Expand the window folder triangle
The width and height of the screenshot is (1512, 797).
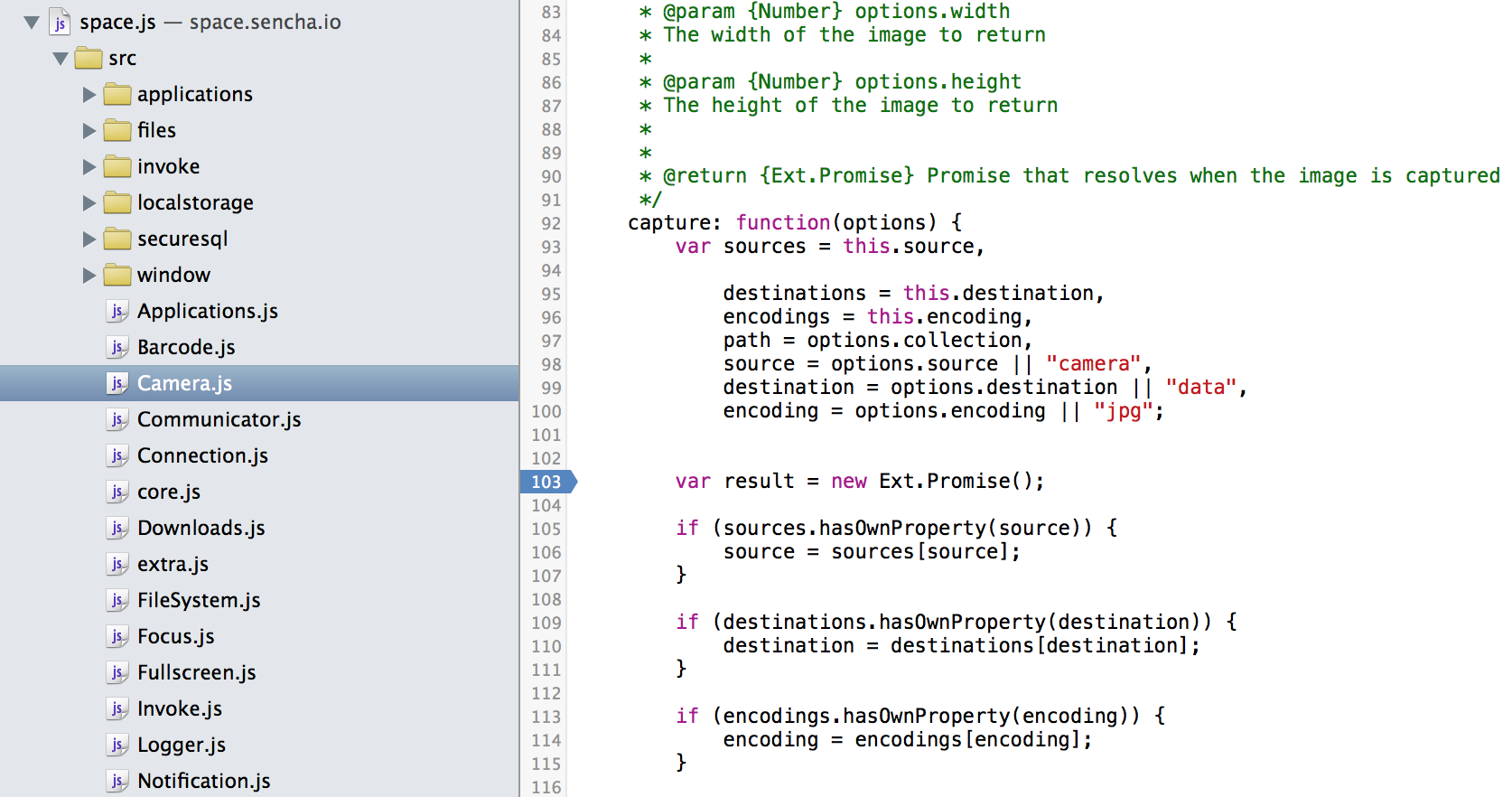[x=89, y=276]
